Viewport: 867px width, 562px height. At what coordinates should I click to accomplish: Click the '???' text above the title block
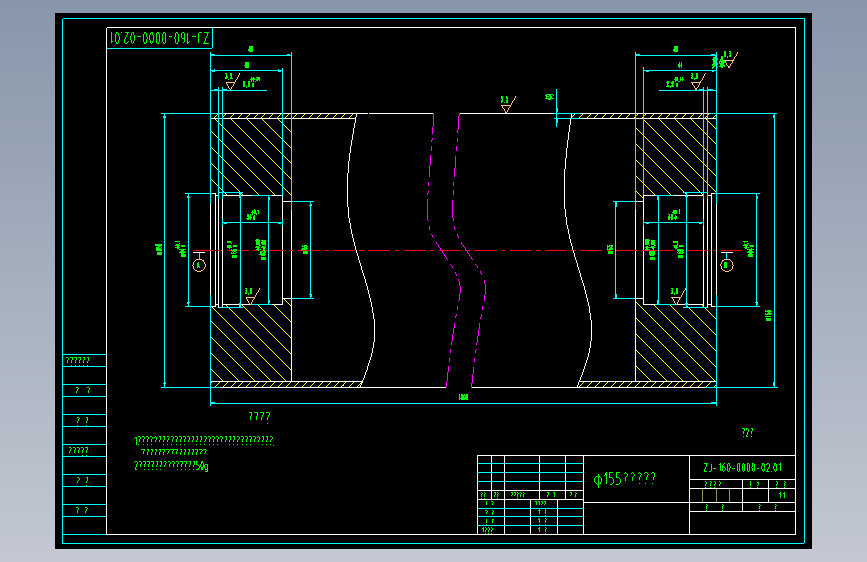pyautogui.click(x=748, y=433)
